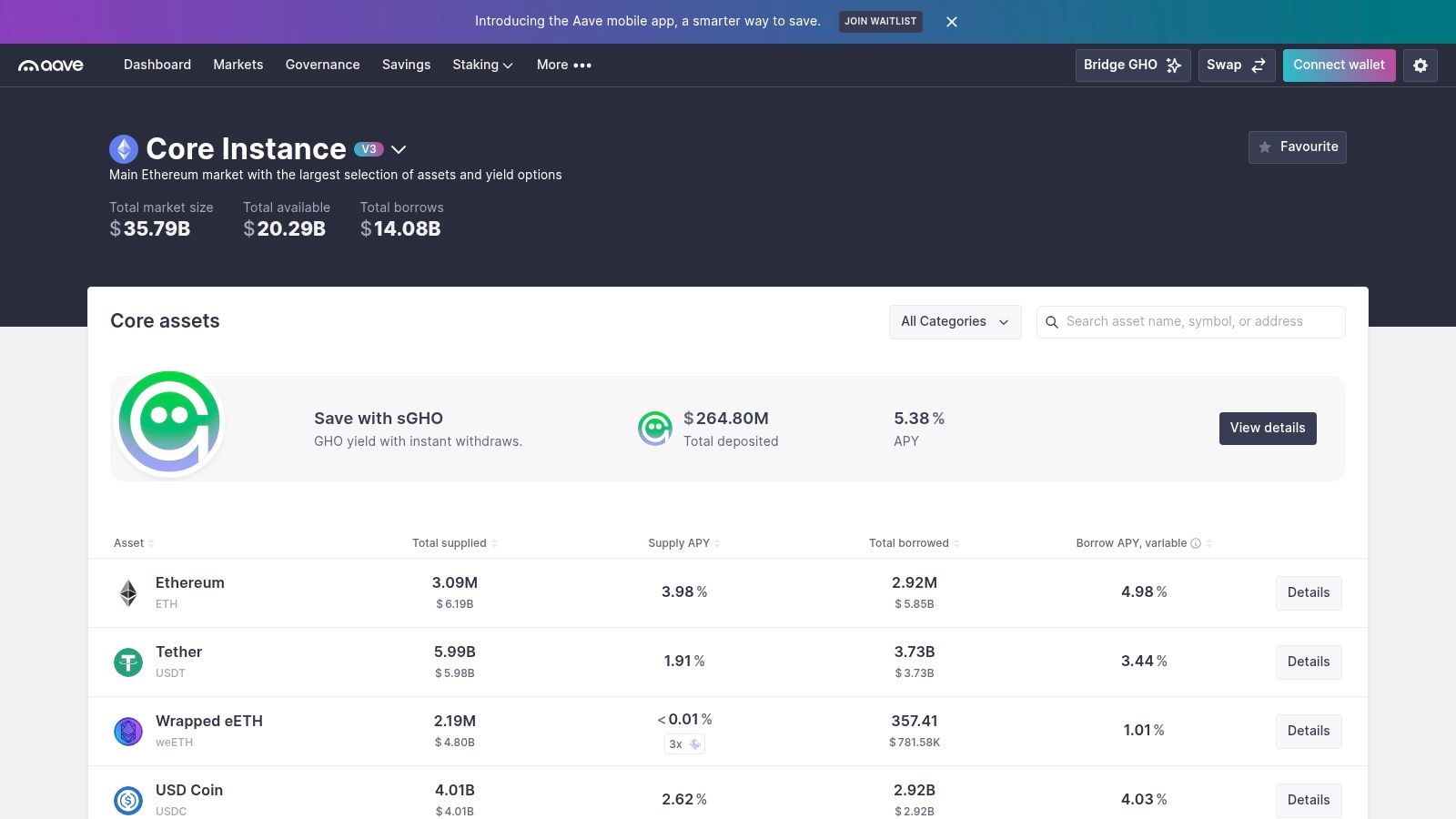Select the Ethereum asset icon
1456x819 pixels.
pyautogui.click(x=128, y=592)
